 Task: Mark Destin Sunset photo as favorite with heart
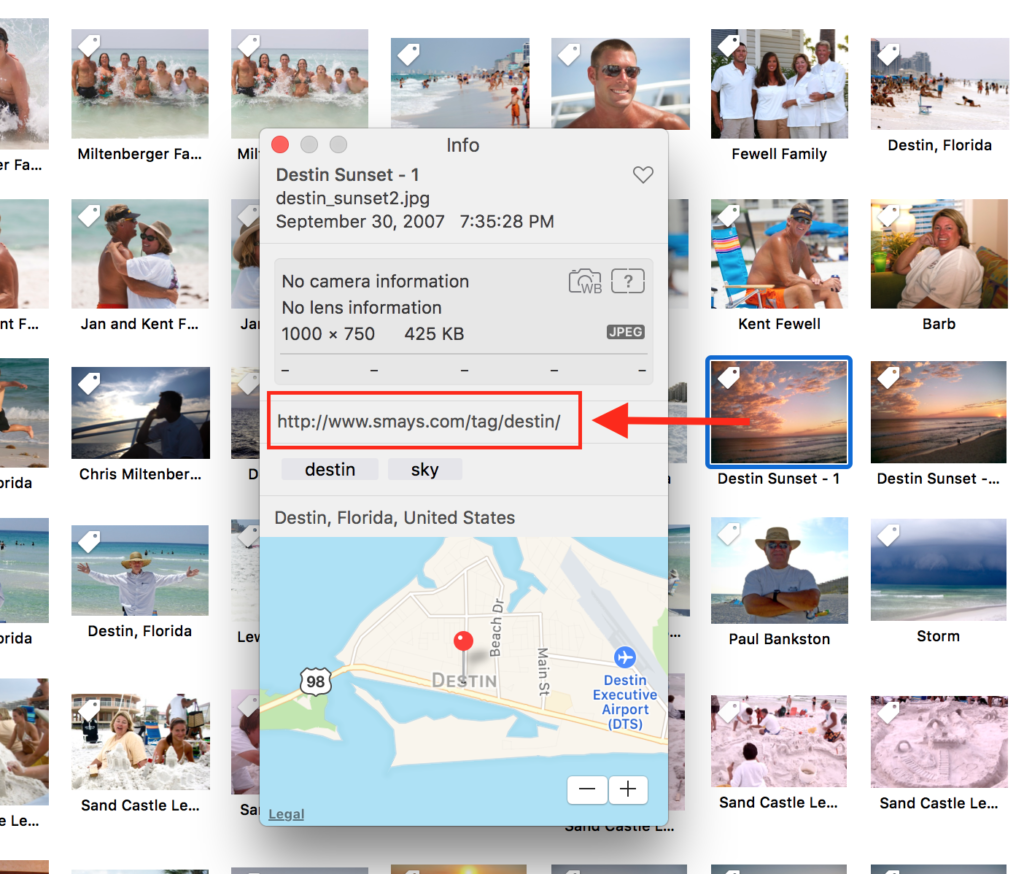pyautogui.click(x=643, y=174)
